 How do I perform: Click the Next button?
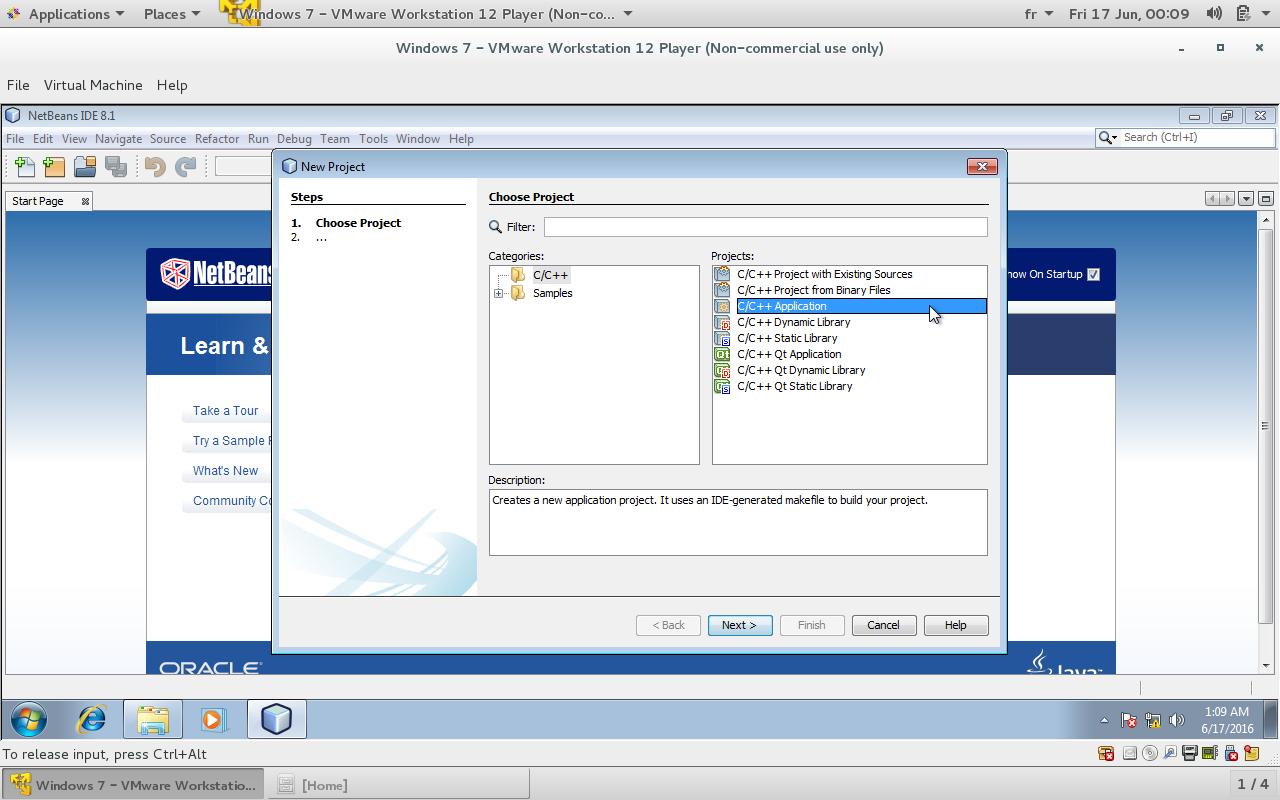[740, 625]
